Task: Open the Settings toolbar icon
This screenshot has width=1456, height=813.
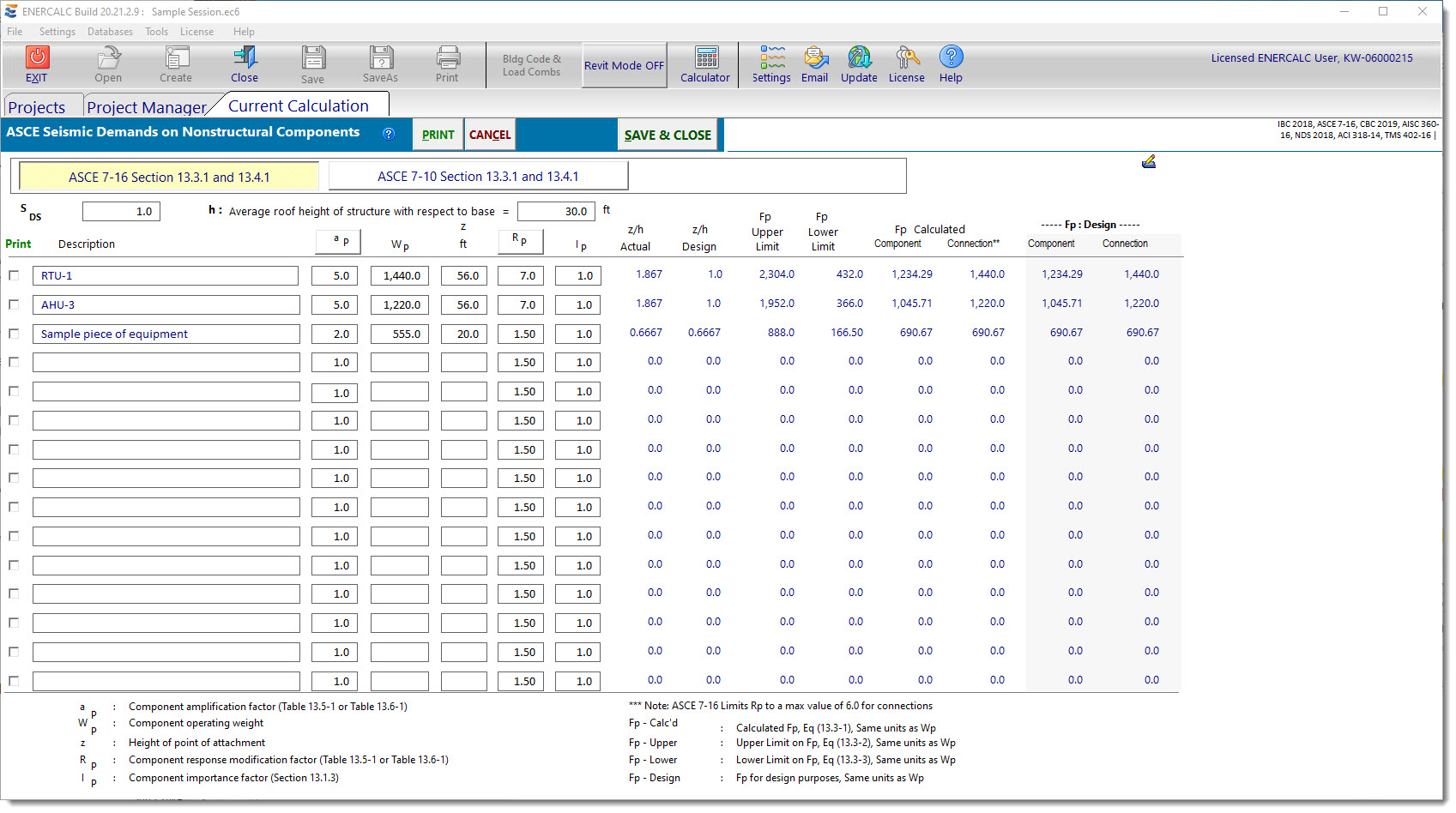Action: tap(771, 58)
